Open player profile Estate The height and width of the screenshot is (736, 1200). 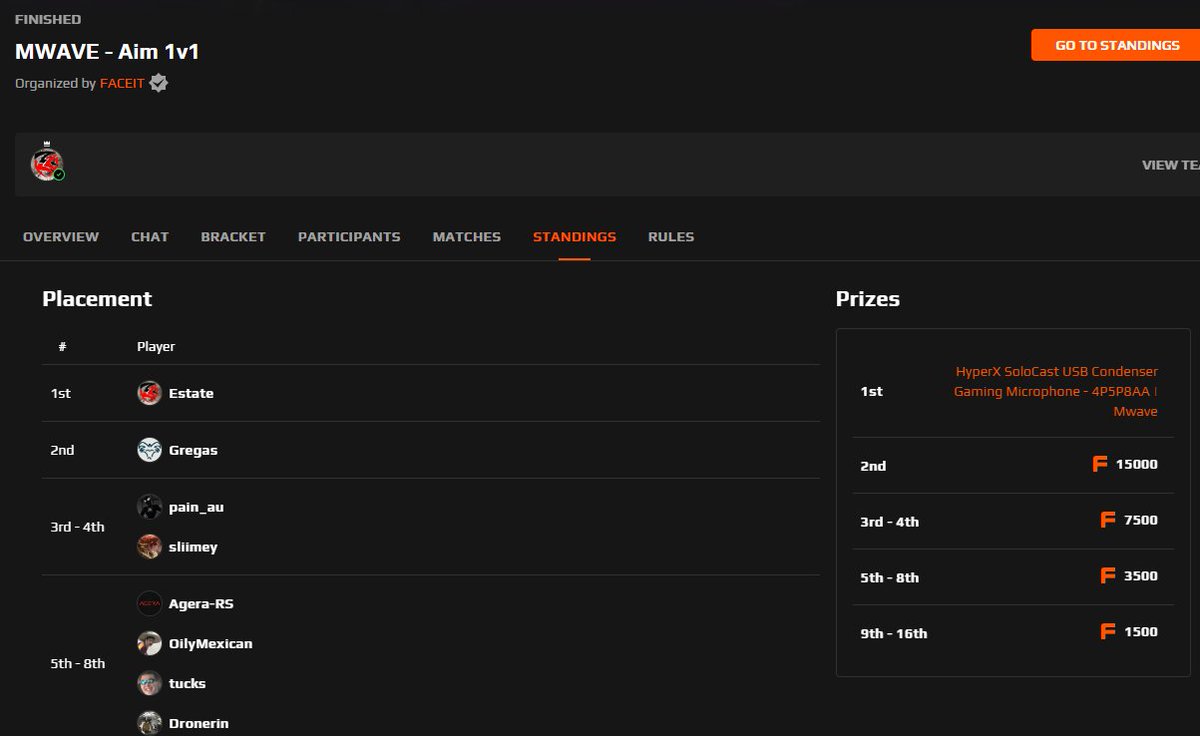click(x=191, y=393)
